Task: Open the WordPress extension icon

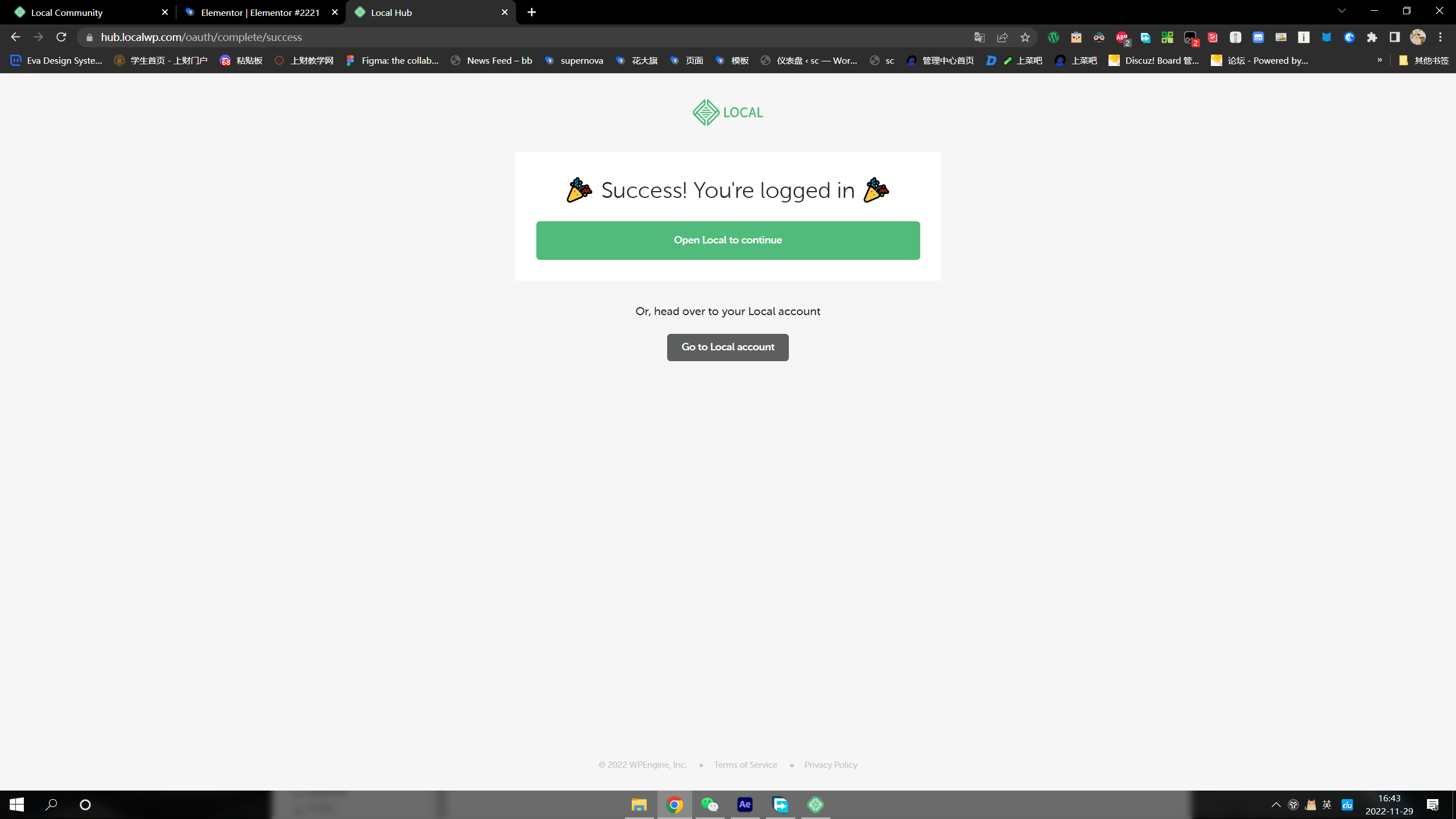Action: pyautogui.click(x=1053, y=38)
